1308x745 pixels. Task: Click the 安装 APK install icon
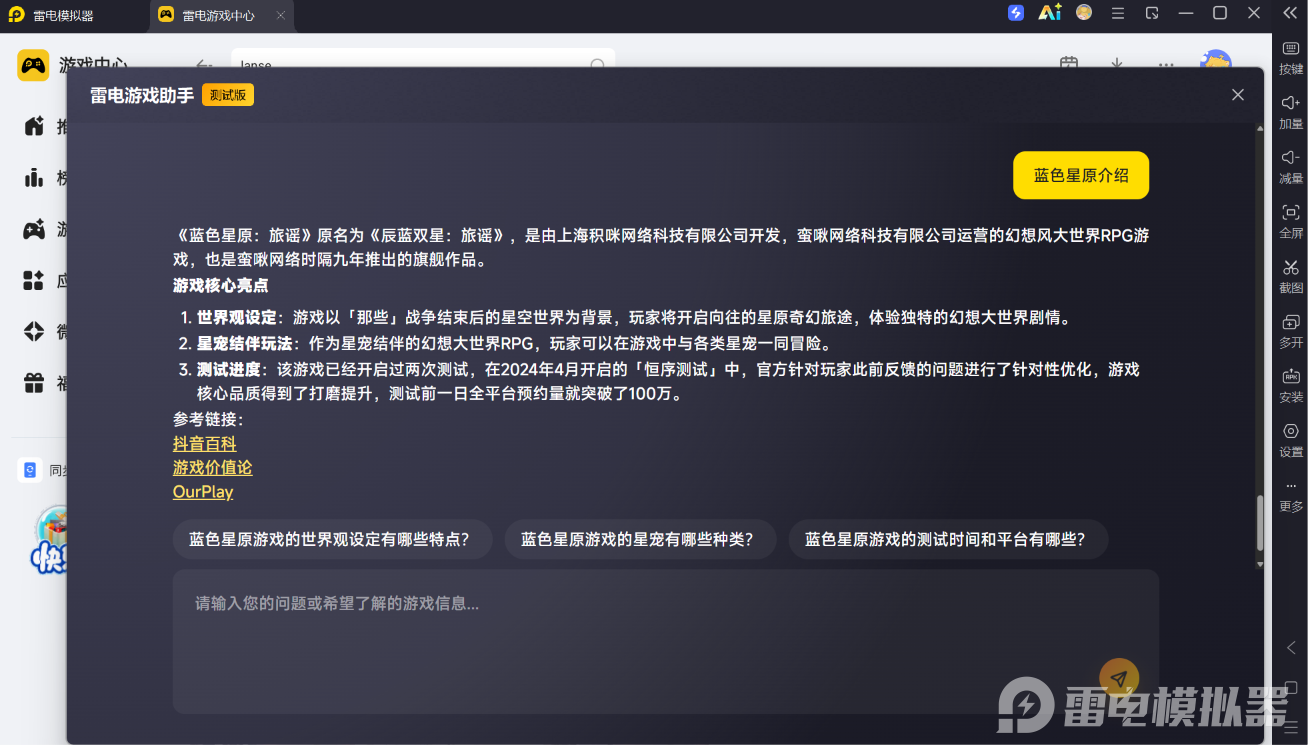tap(1291, 385)
